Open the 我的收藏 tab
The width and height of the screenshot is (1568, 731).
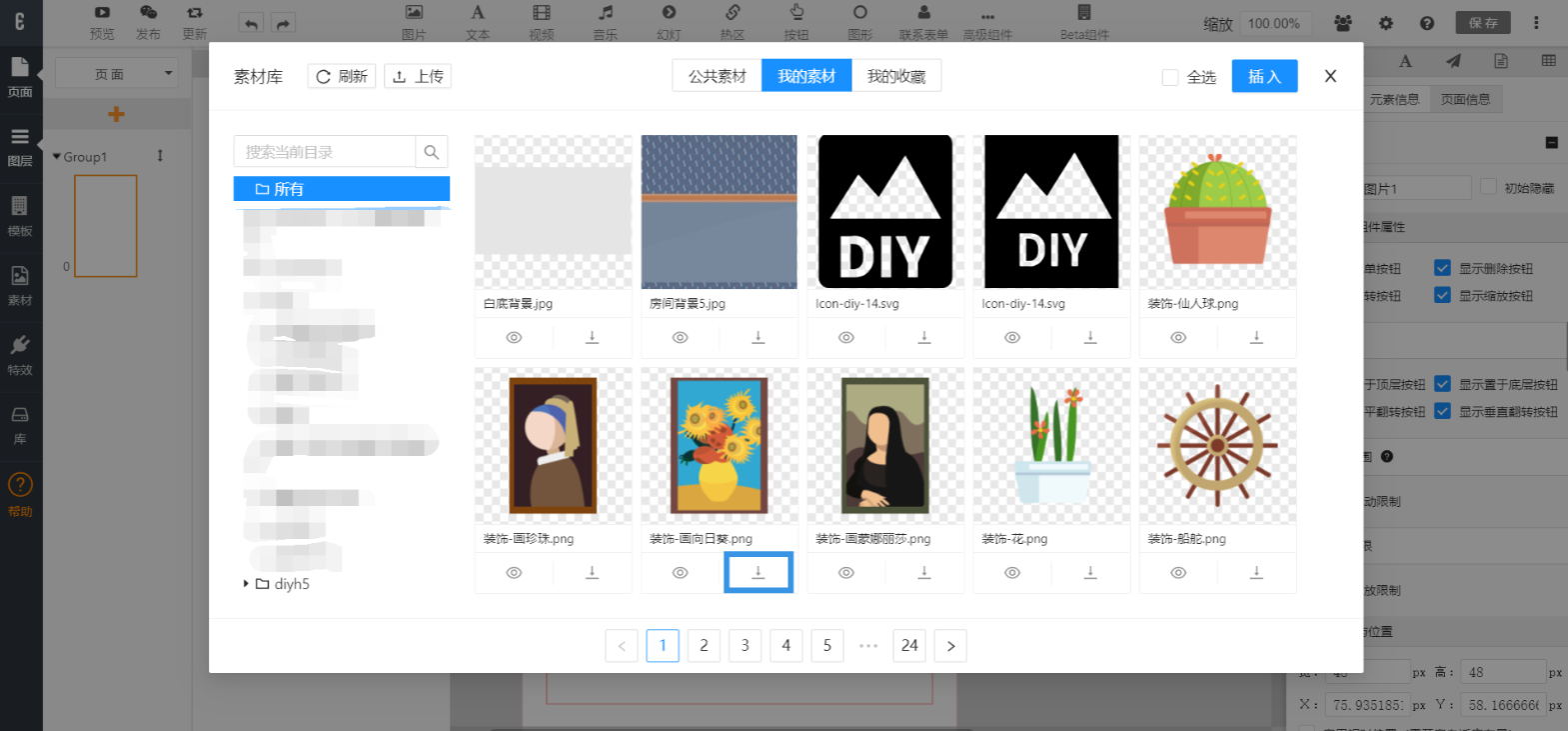895,76
